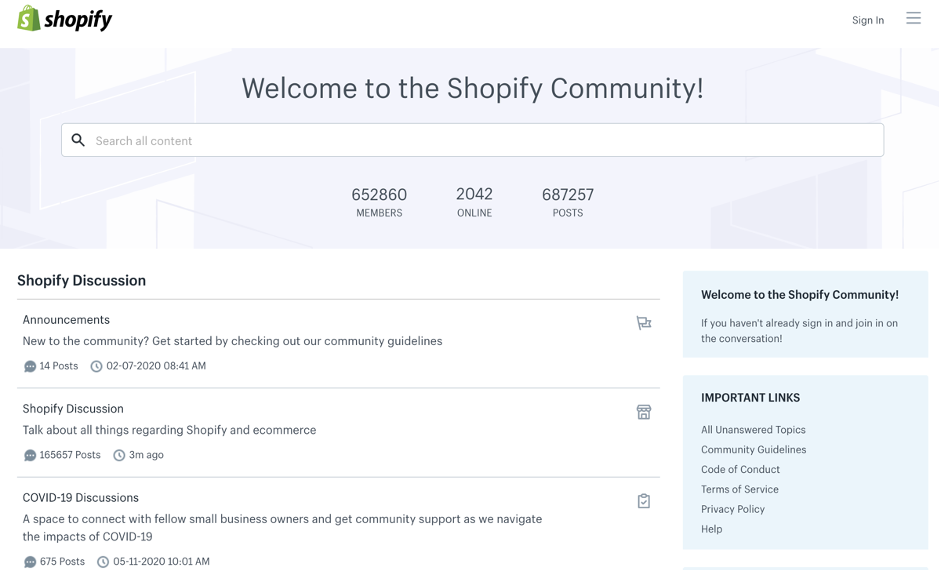Click 'A space to connect with fellow' description

tap(282, 527)
